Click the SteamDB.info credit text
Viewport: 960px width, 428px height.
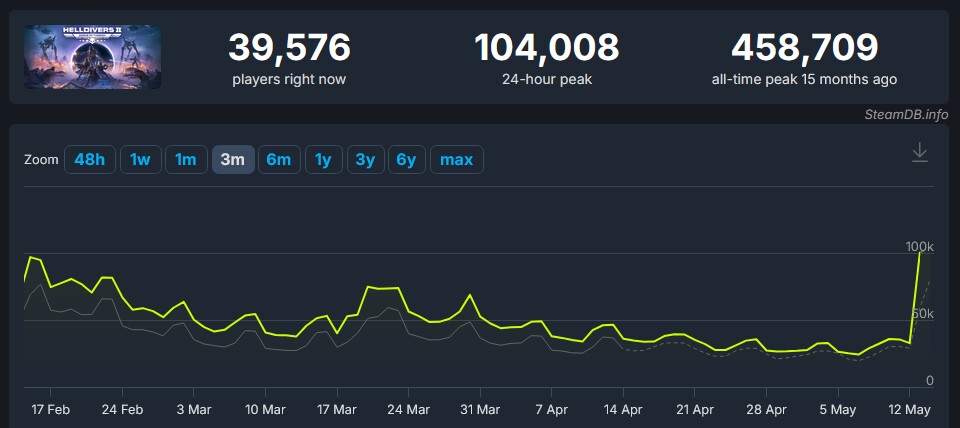pyautogui.click(x=906, y=114)
